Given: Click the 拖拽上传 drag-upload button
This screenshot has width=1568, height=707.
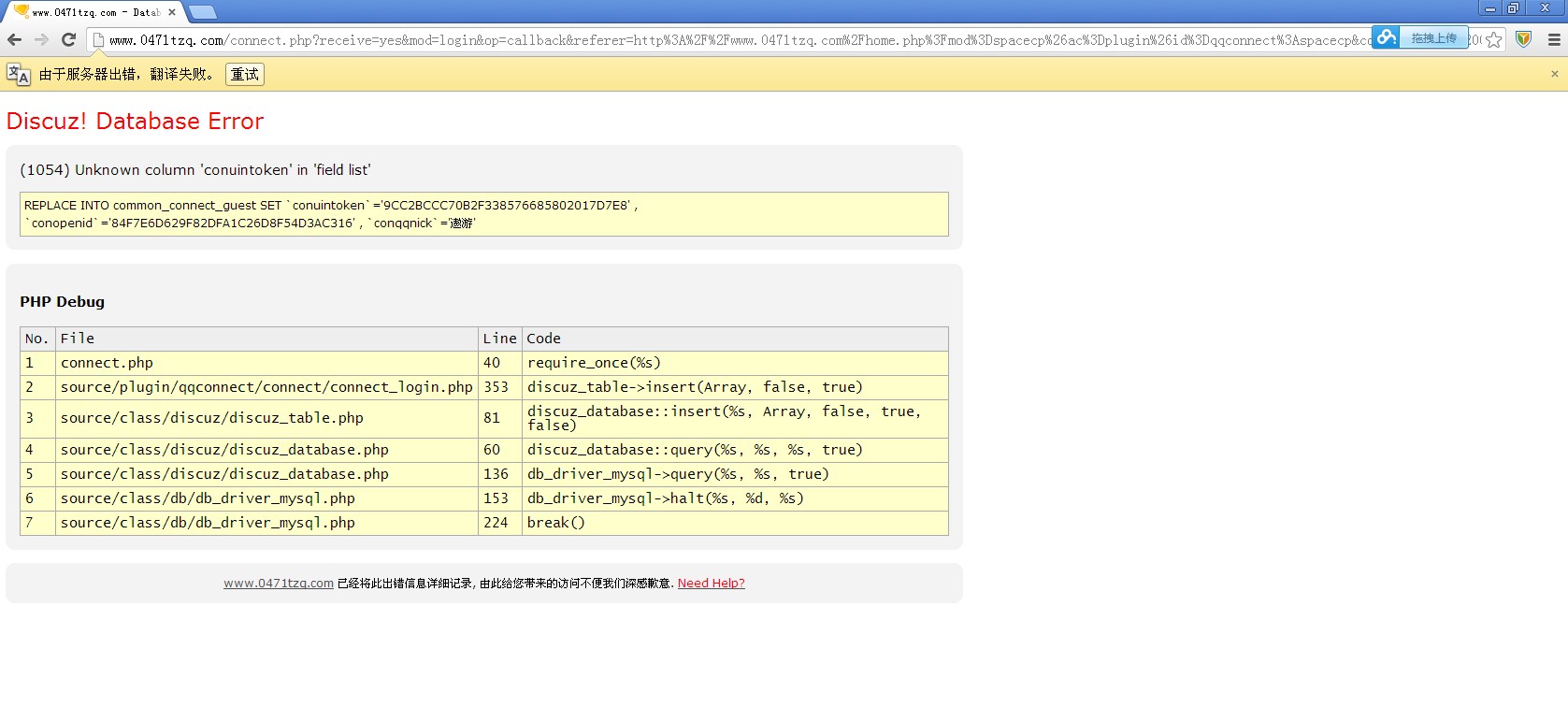Looking at the screenshot, I should coord(1433,38).
